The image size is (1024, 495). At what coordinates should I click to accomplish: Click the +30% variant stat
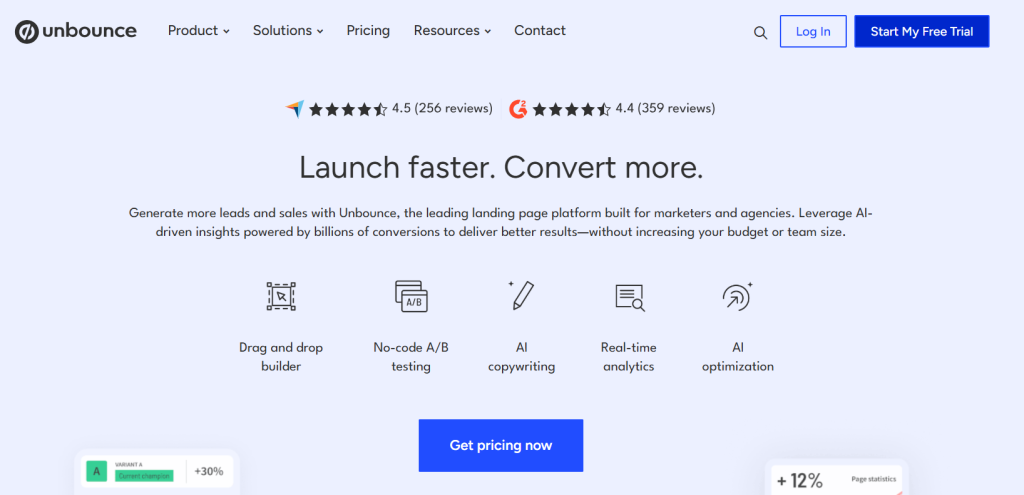(208, 471)
